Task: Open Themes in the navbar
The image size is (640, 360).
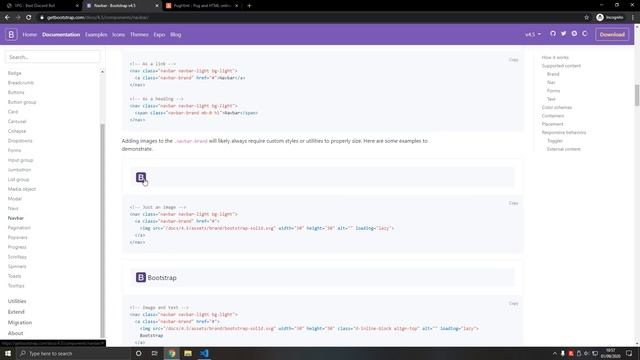Action: [x=139, y=35]
